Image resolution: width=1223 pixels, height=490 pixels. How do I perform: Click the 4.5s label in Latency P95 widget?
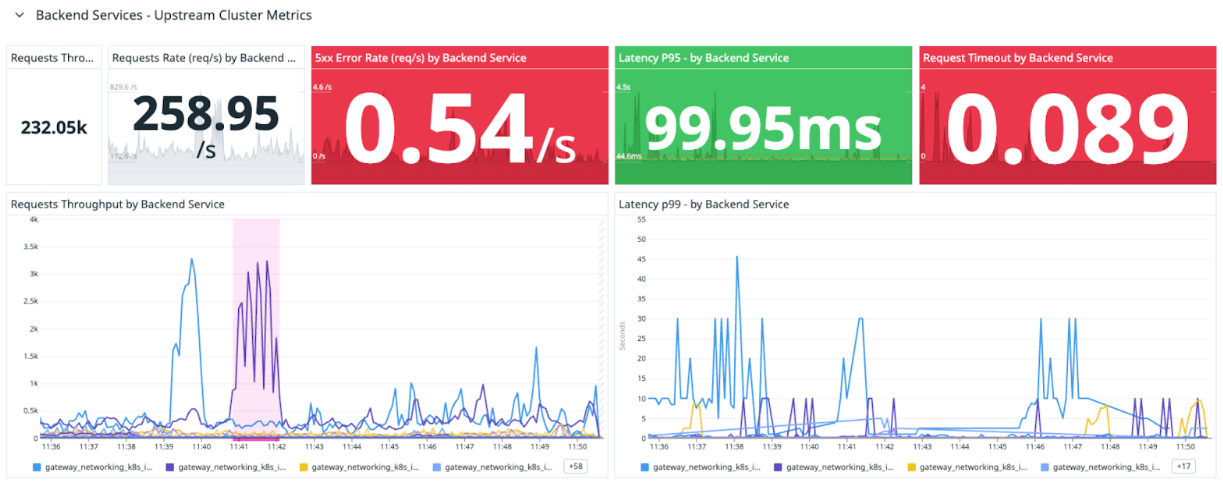click(x=623, y=88)
